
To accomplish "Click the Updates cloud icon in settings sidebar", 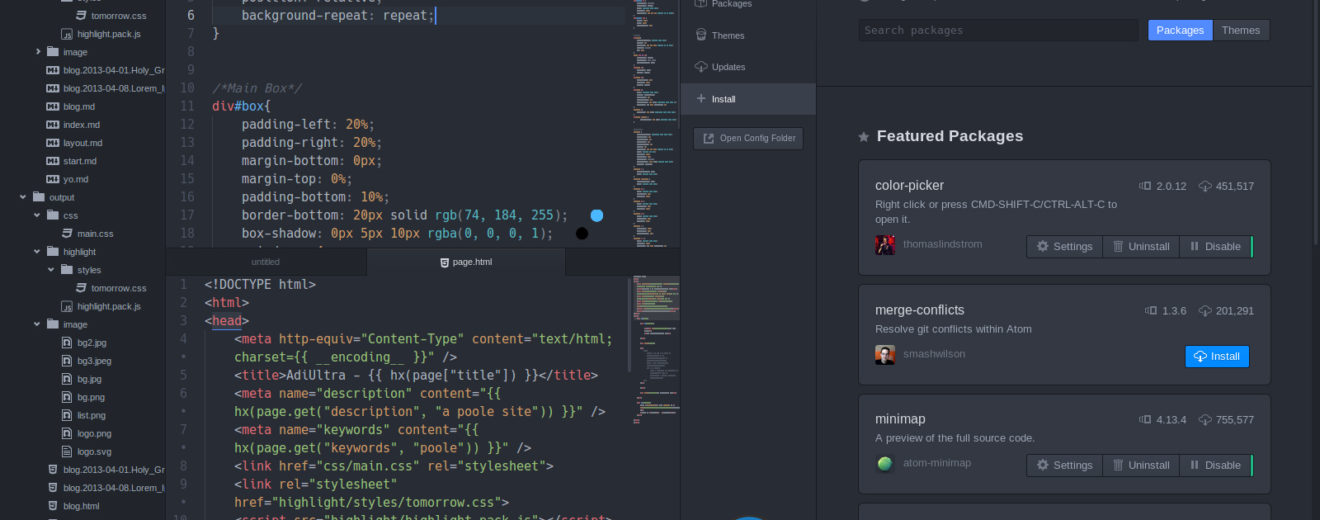I will pyautogui.click(x=701, y=67).
